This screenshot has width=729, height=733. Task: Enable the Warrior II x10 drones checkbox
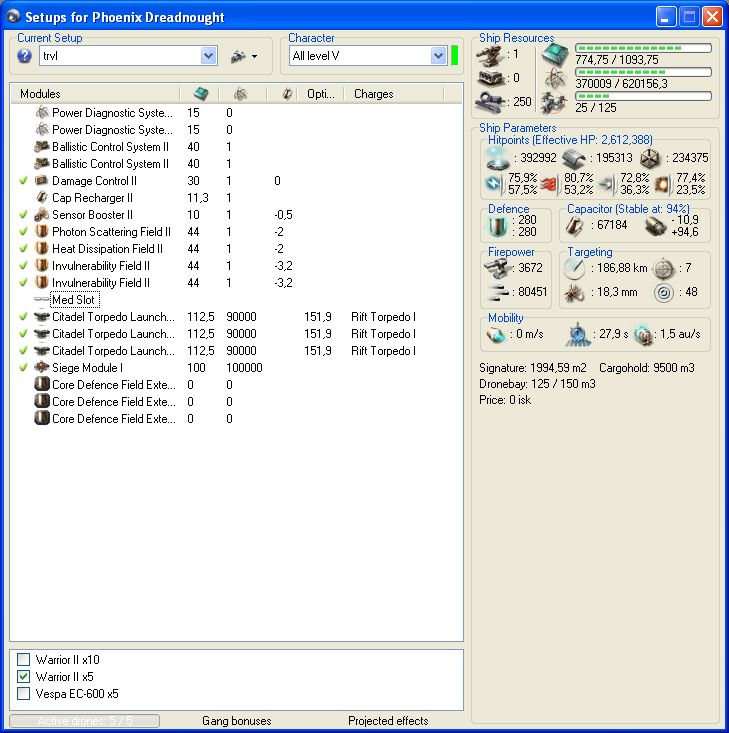pos(23,660)
